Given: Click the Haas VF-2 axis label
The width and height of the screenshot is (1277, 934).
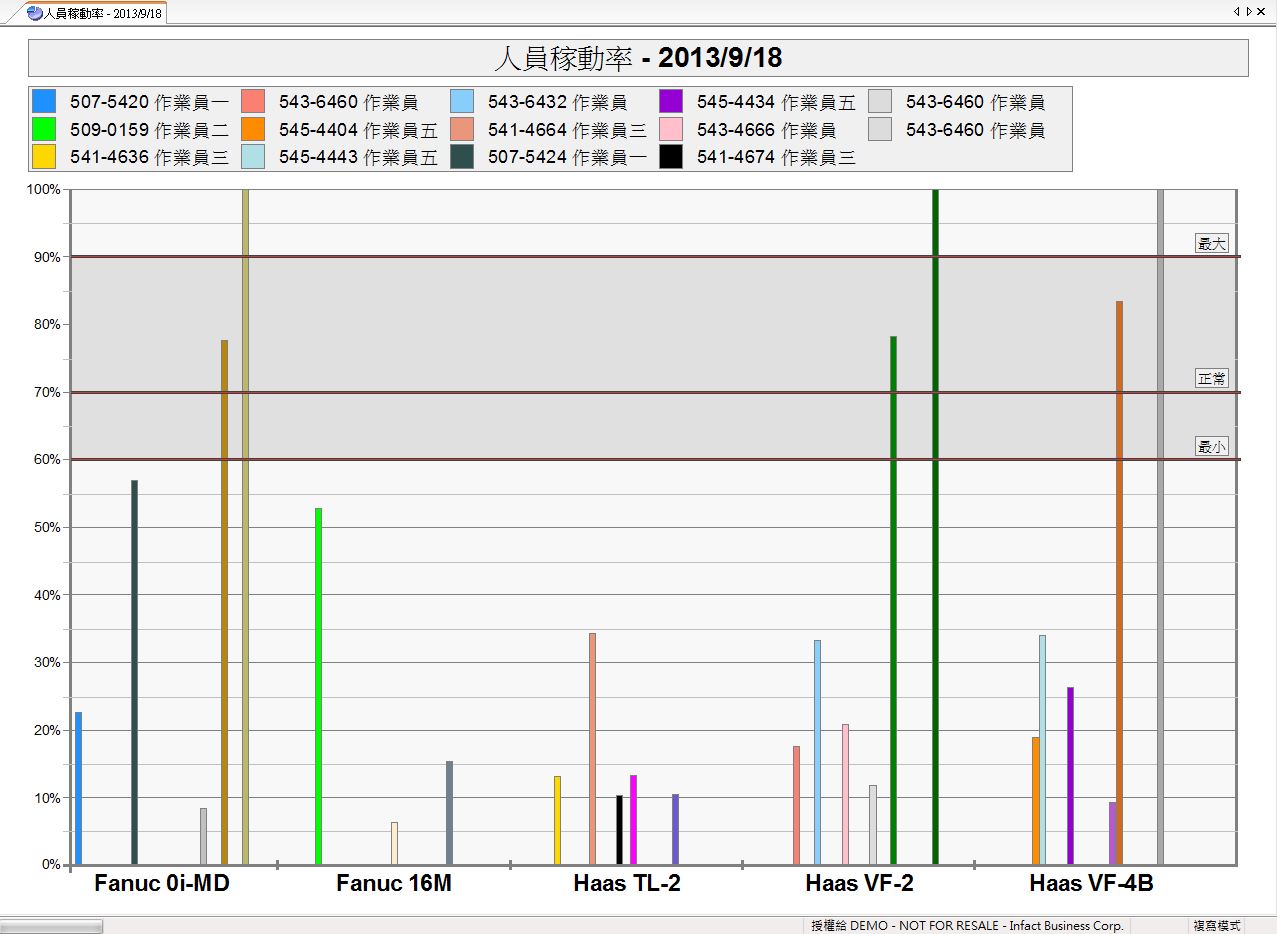Looking at the screenshot, I should click(x=859, y=883).
